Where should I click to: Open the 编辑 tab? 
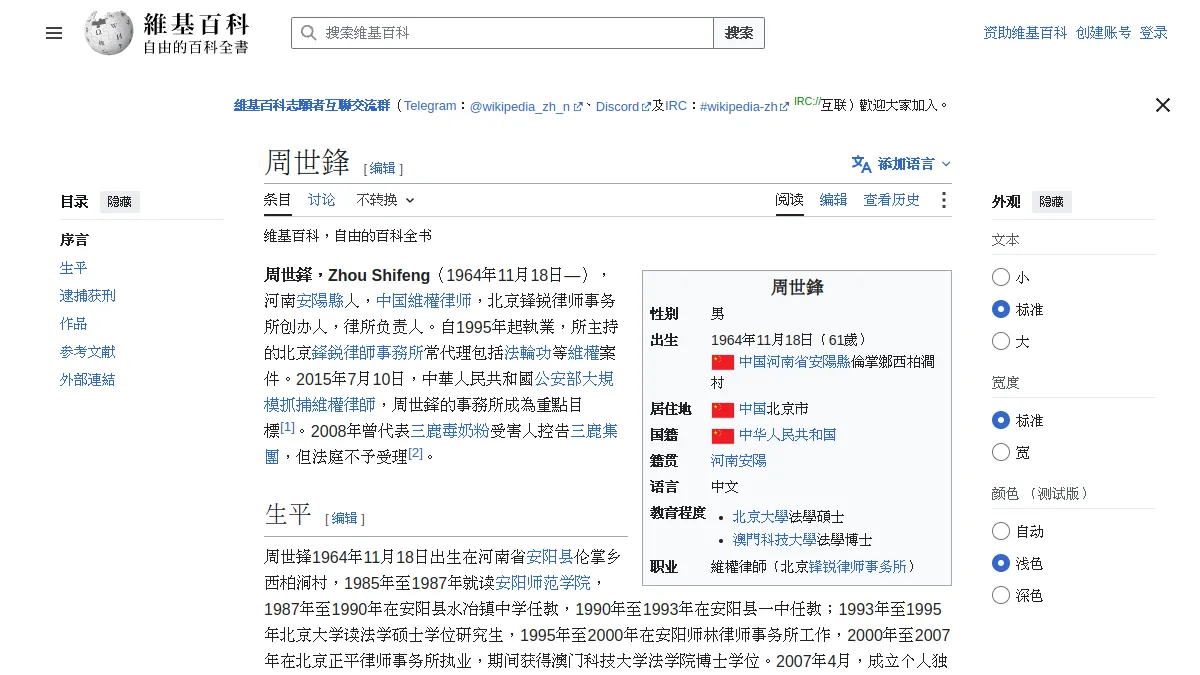[834, 200]
